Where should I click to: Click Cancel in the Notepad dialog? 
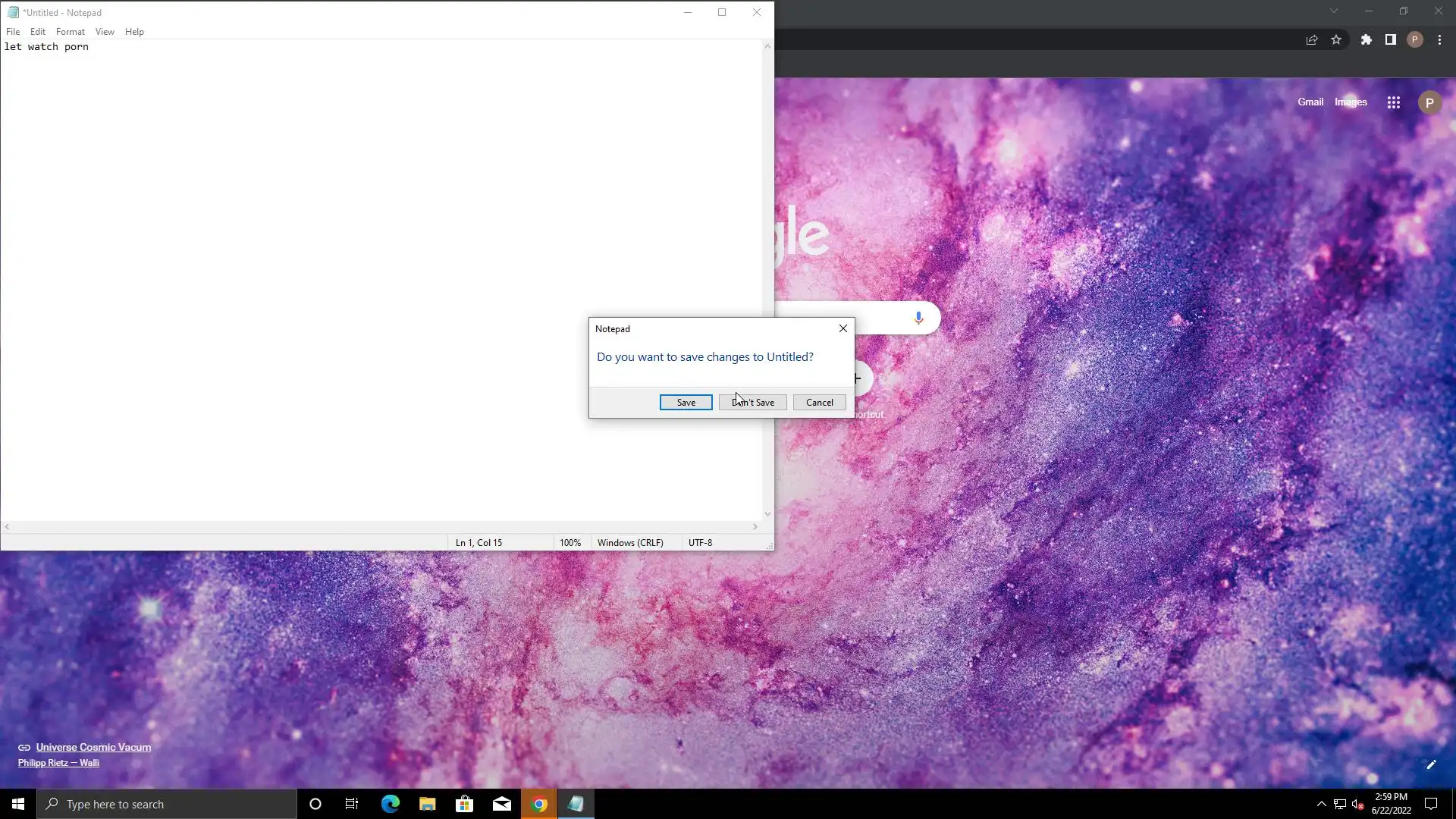[819, 403]
